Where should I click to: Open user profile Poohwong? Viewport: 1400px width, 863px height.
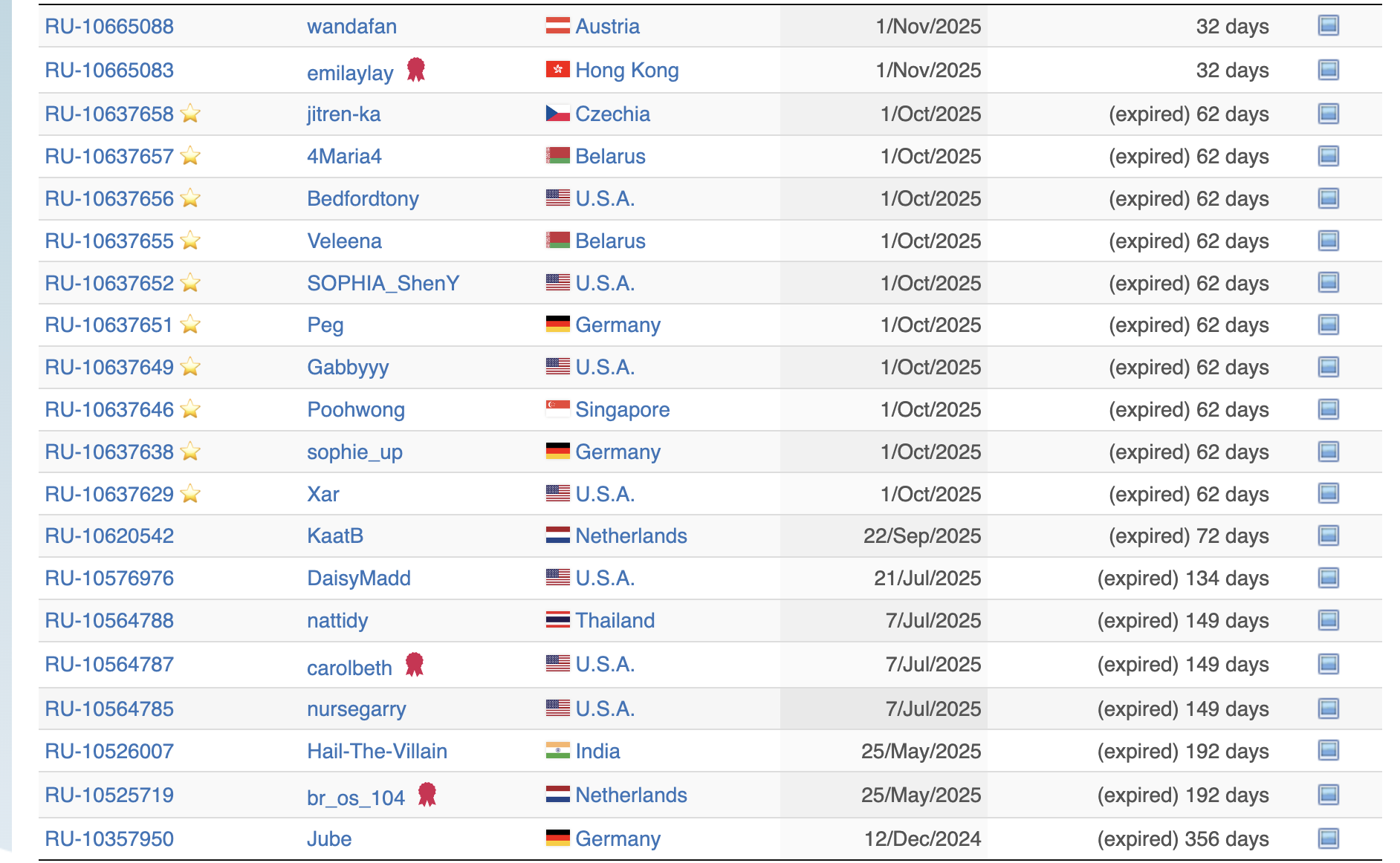pyautogui.click(x=356, y=409)
